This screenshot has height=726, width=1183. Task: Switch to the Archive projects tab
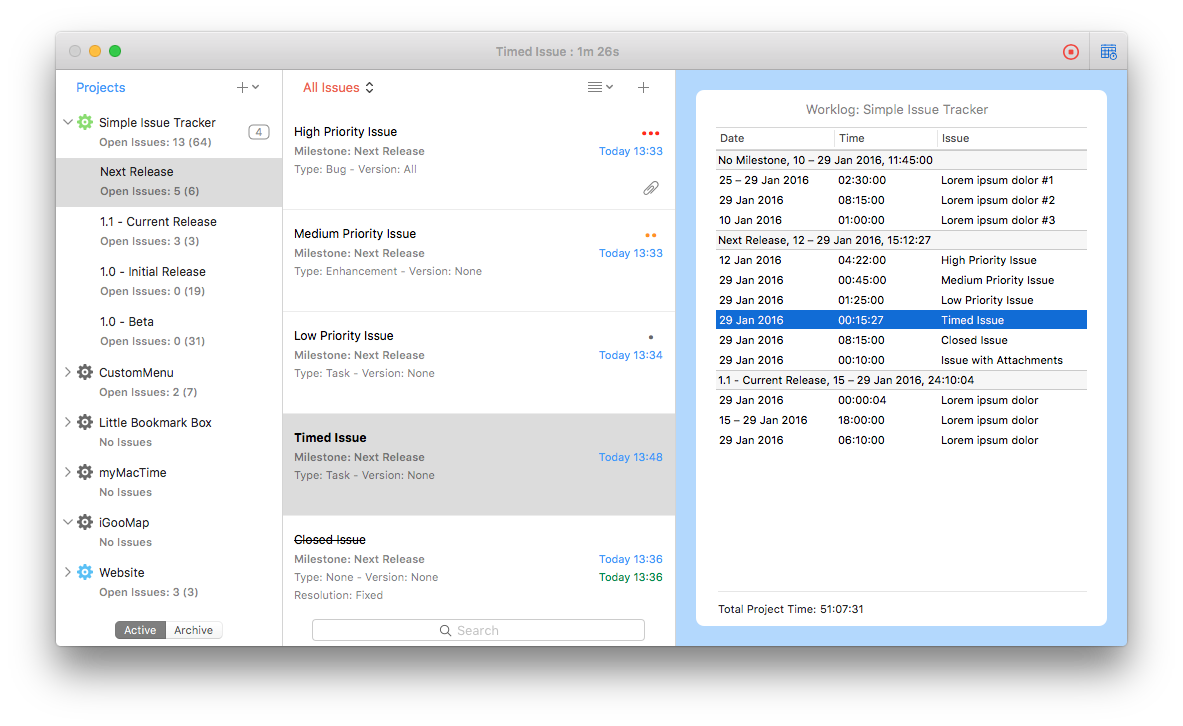click(x=194, y=630)
